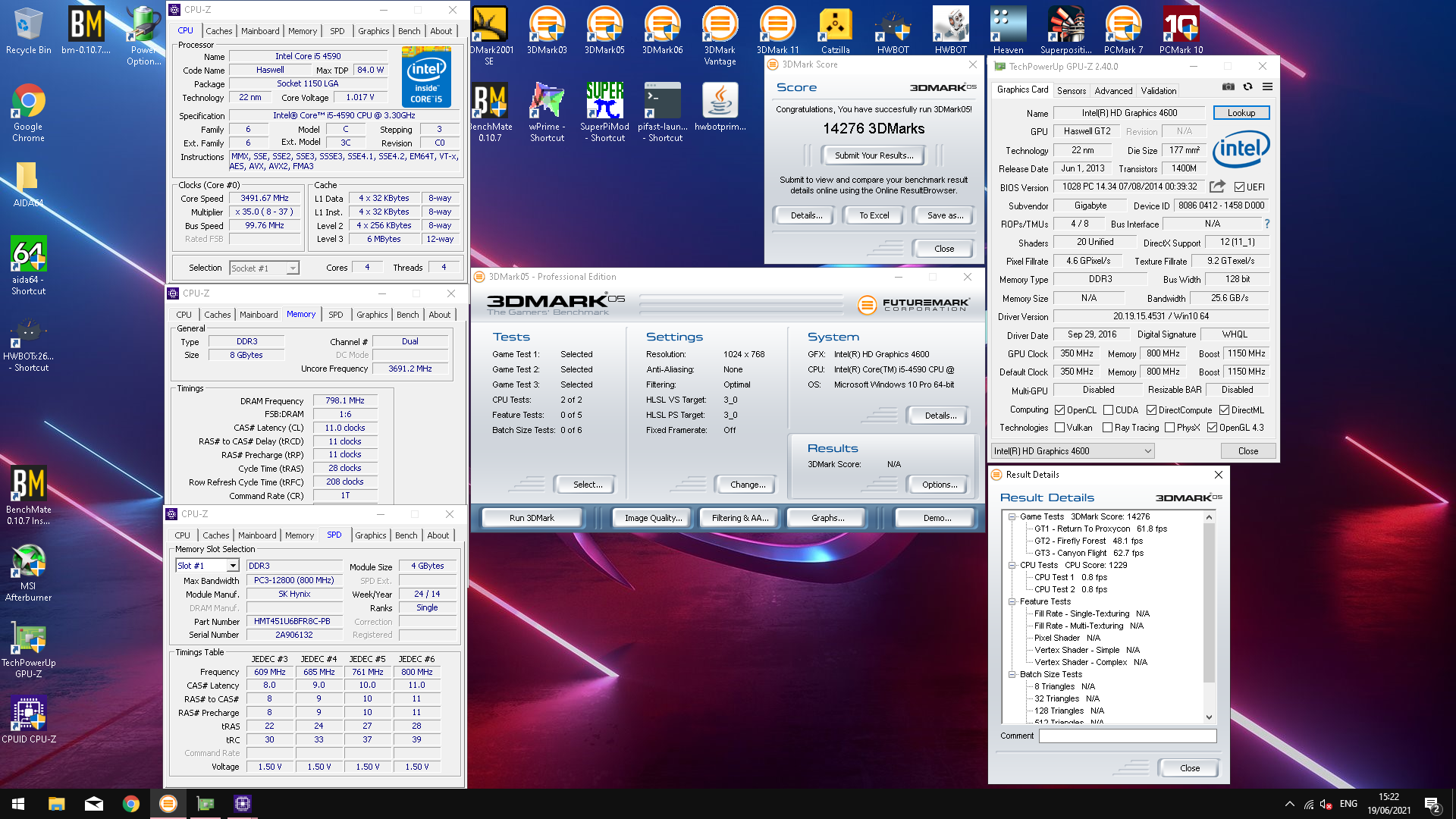Show hidden system tray icons chevron

[x=1289, y=804]
